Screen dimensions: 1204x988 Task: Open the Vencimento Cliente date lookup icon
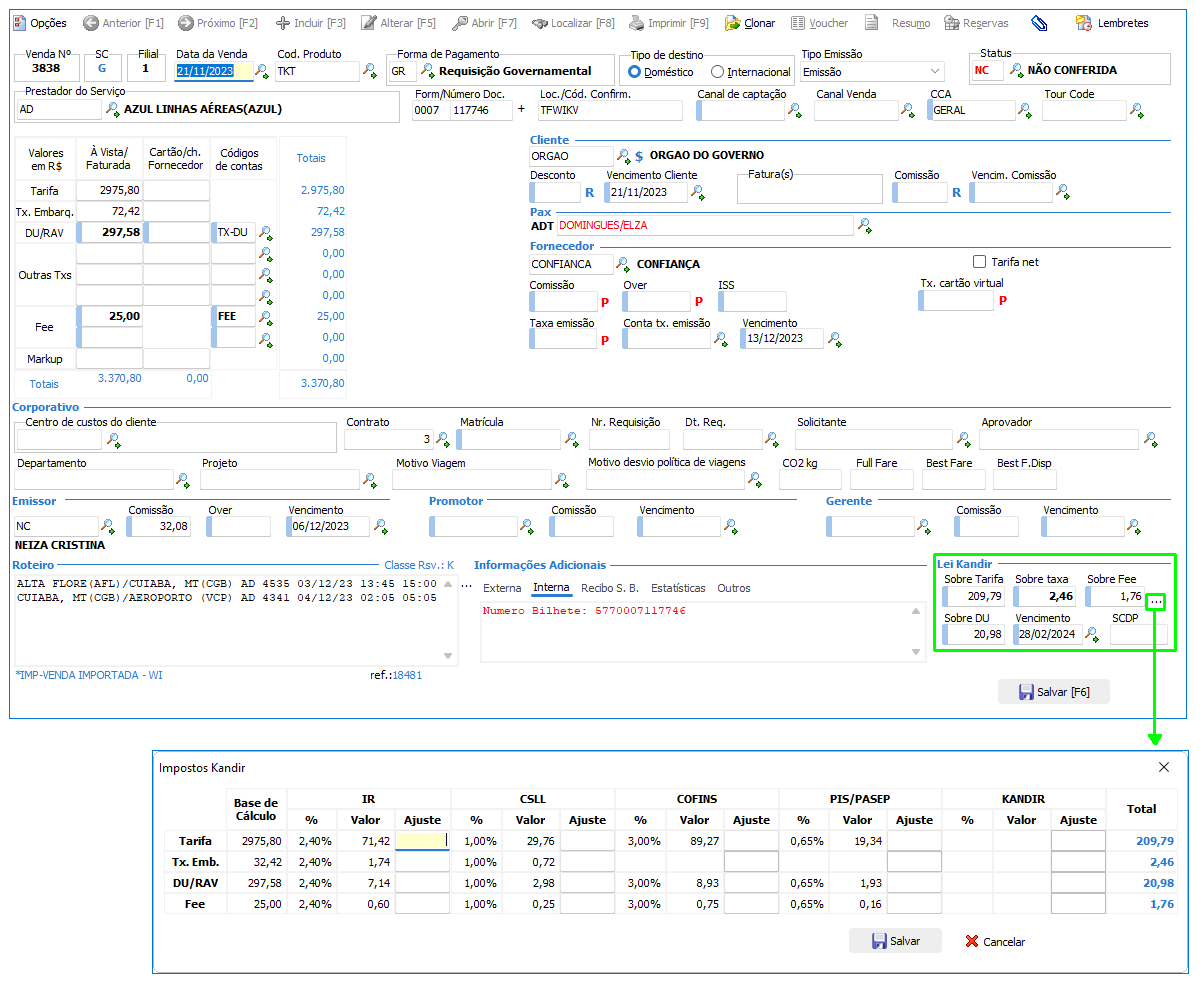pyautogui.click(x=698, y=193)
